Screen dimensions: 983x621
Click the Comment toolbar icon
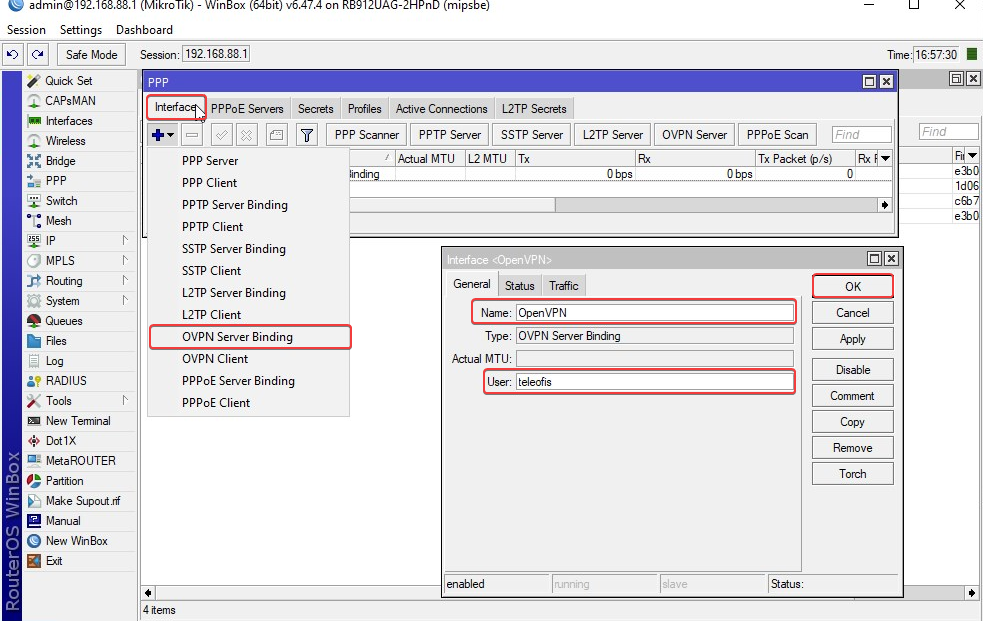coord(276,135)
